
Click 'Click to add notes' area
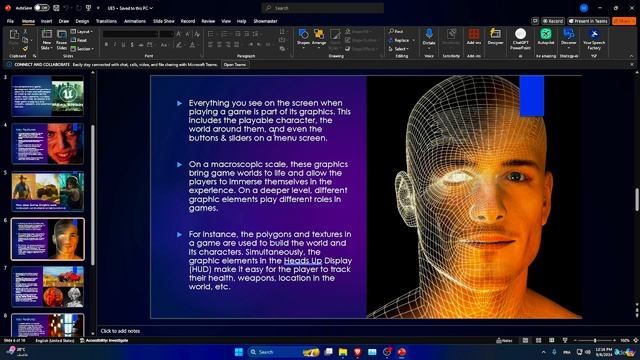click(120, 331)
